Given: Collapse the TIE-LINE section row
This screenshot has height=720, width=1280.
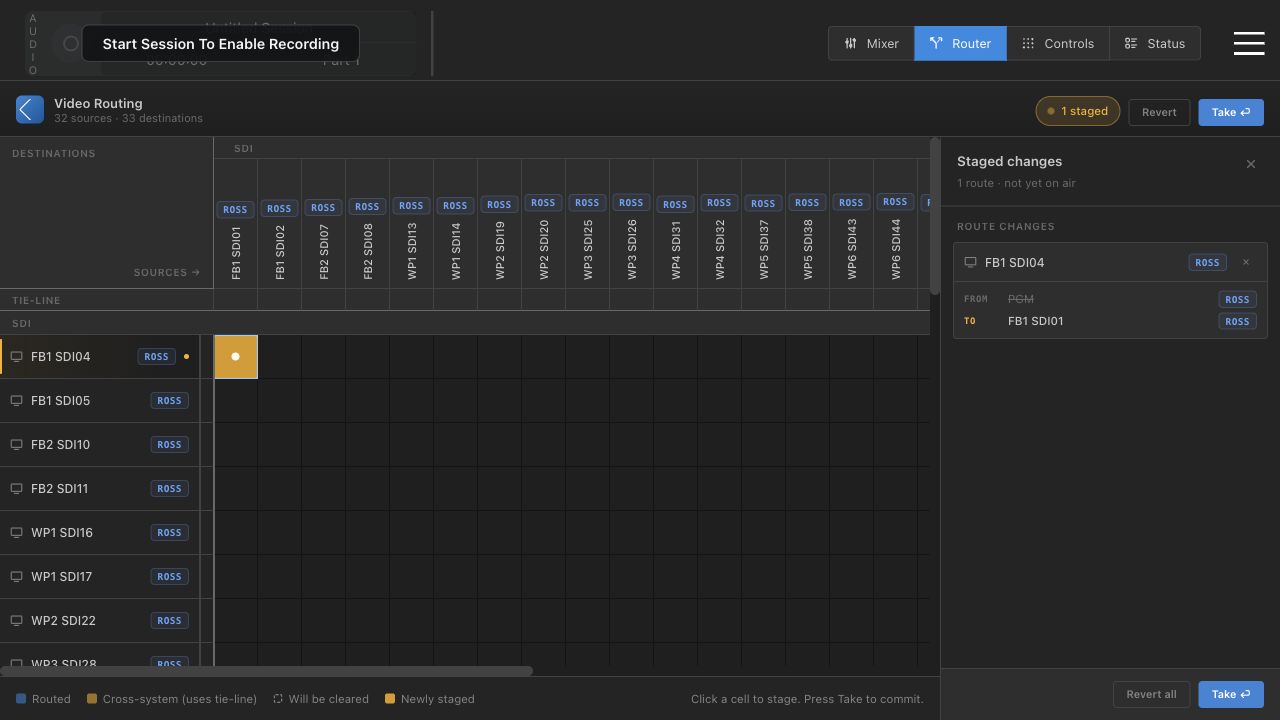Looking at the screenshot, I should (106, 300).
